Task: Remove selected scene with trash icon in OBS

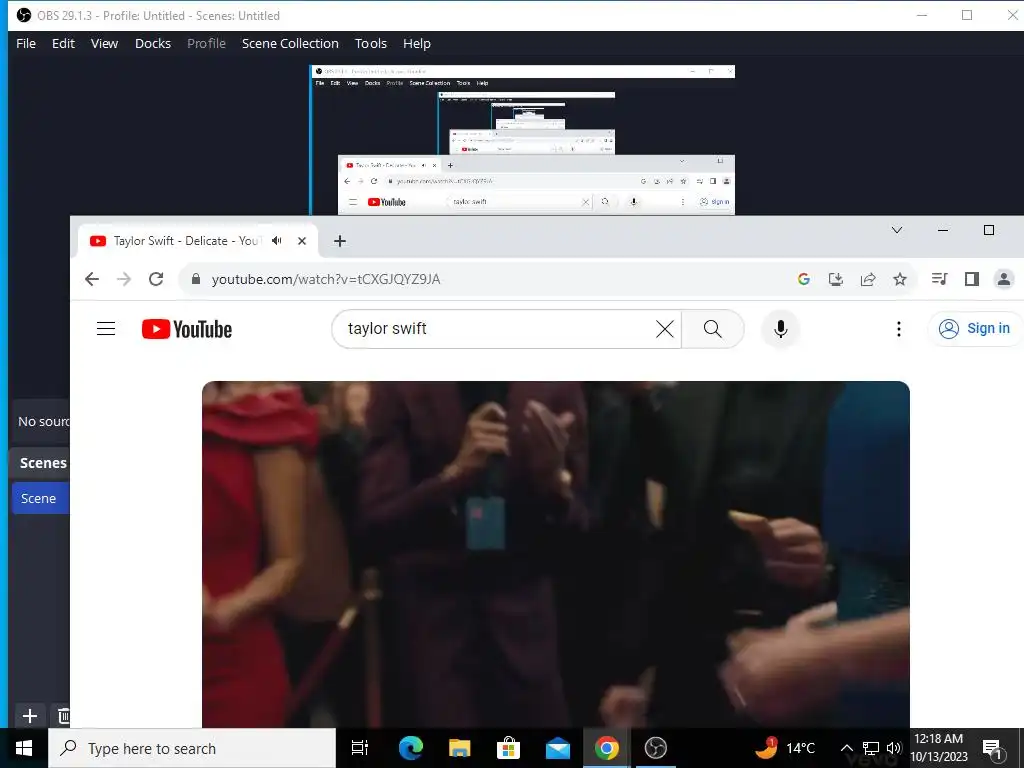Action: pos(63,716)
